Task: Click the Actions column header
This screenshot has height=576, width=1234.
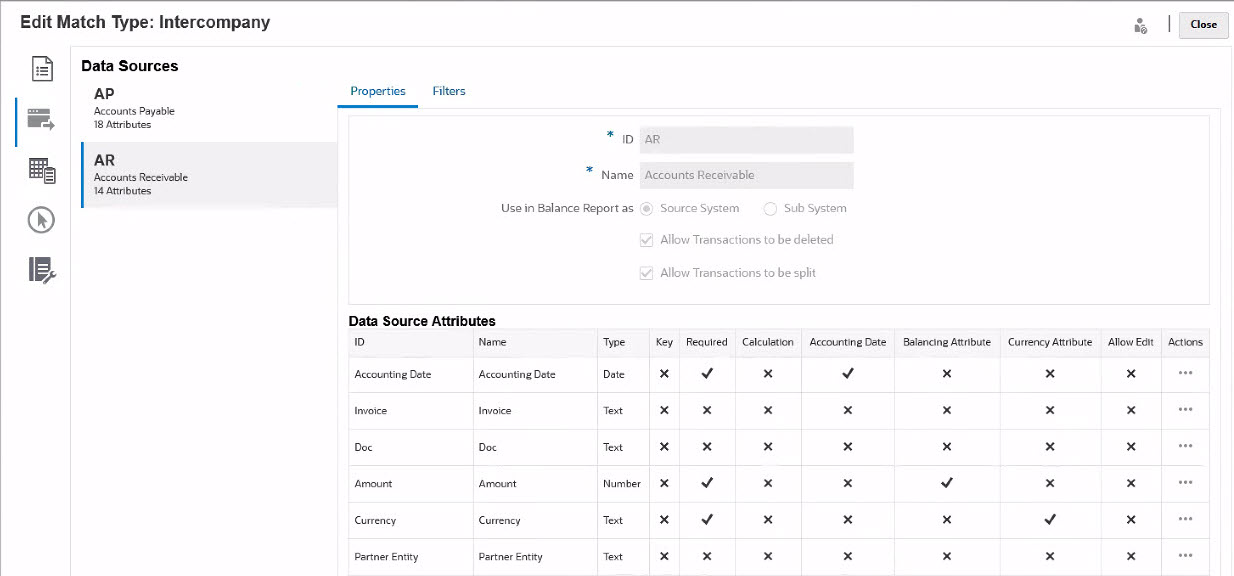Action: click(x=1186, y=342)
